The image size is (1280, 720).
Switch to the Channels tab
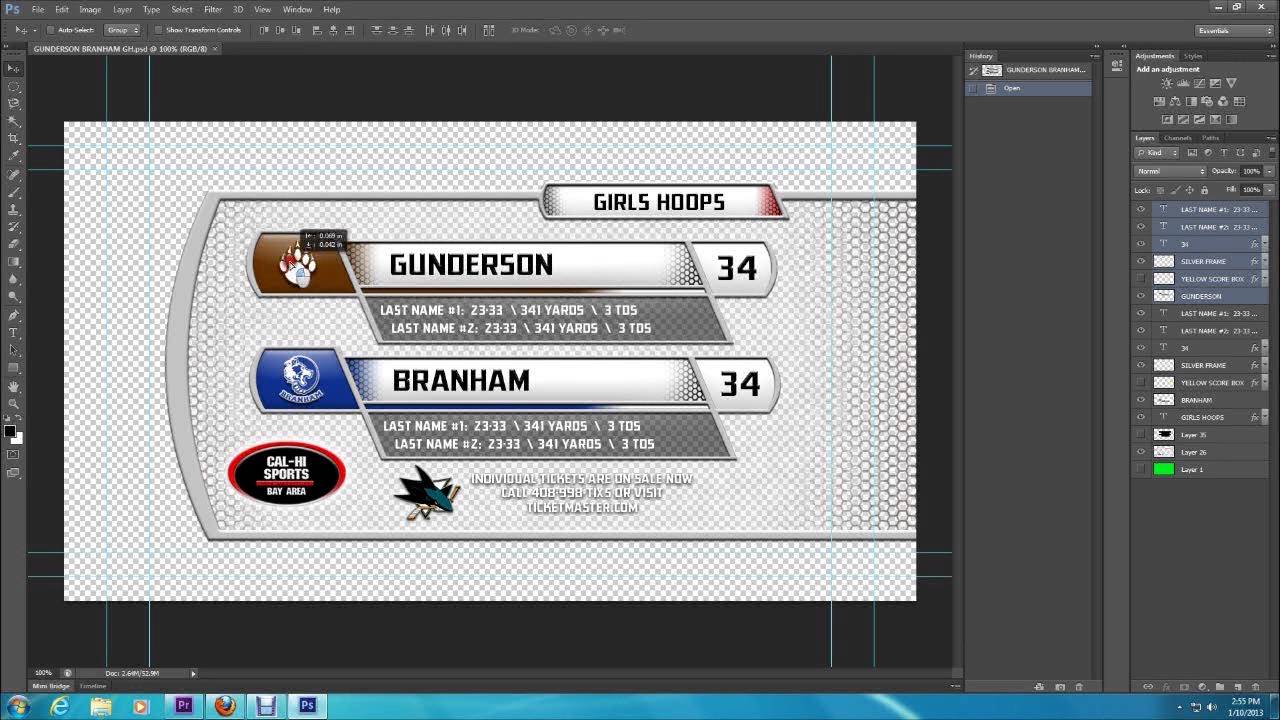pos(1177,138)
